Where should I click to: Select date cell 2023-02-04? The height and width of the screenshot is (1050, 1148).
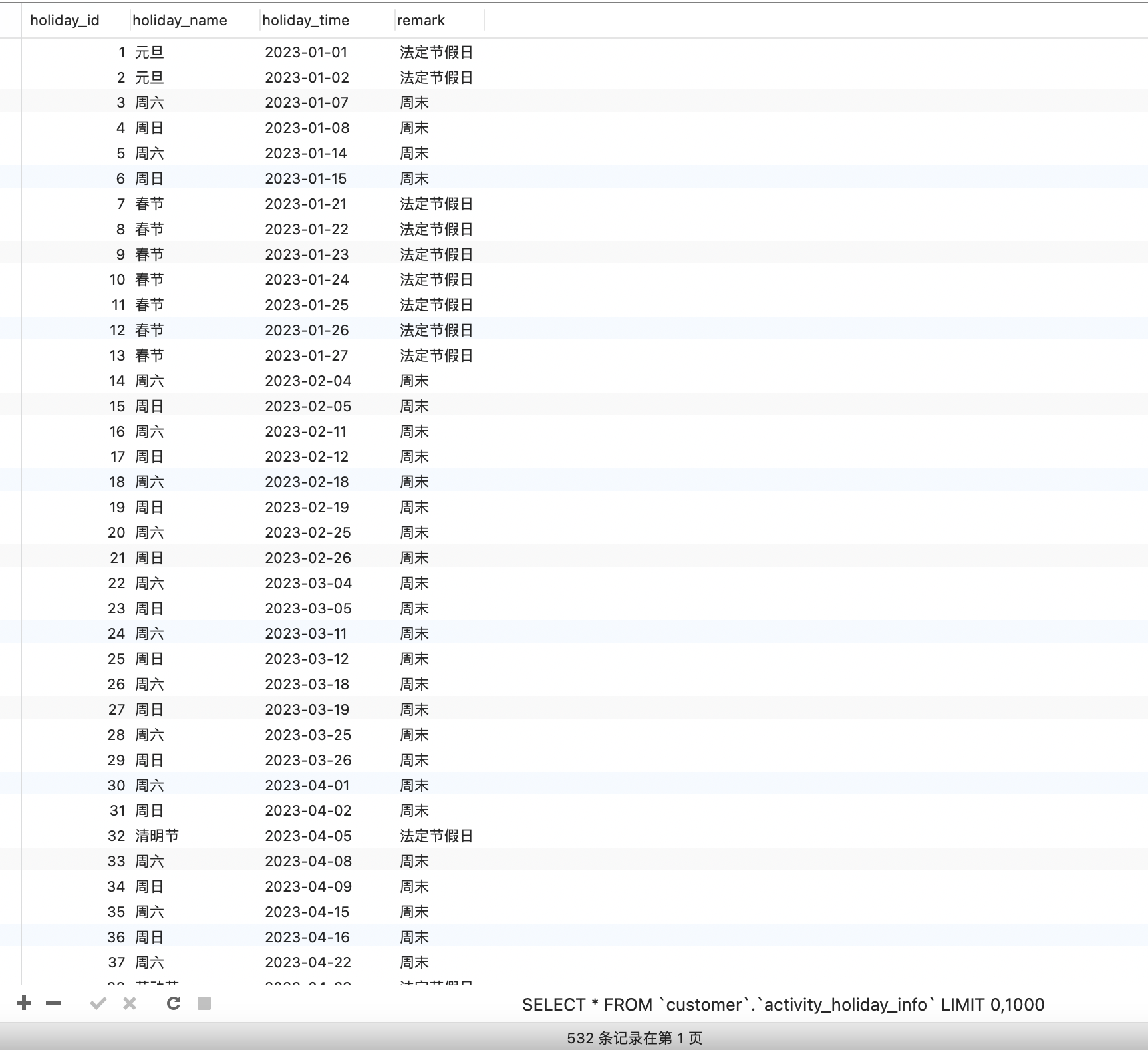pos(308,381)
